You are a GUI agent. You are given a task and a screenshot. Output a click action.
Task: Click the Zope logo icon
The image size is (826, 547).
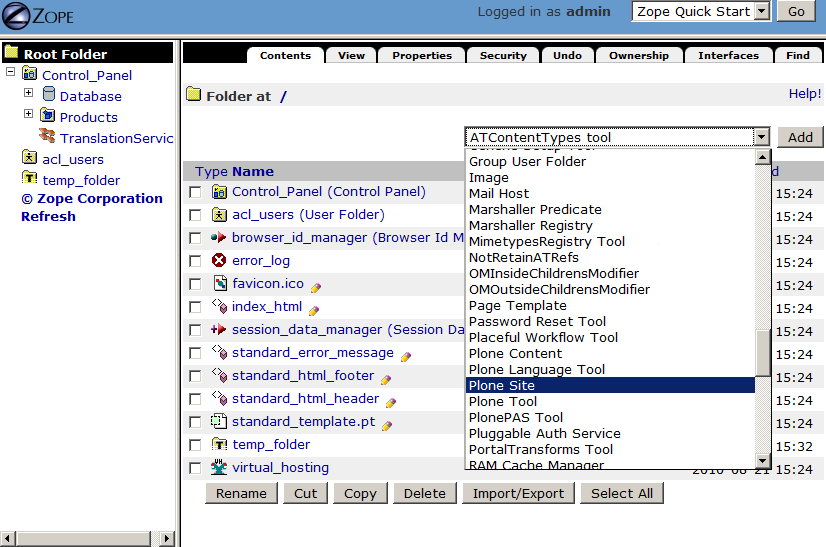tap(16, 16)
